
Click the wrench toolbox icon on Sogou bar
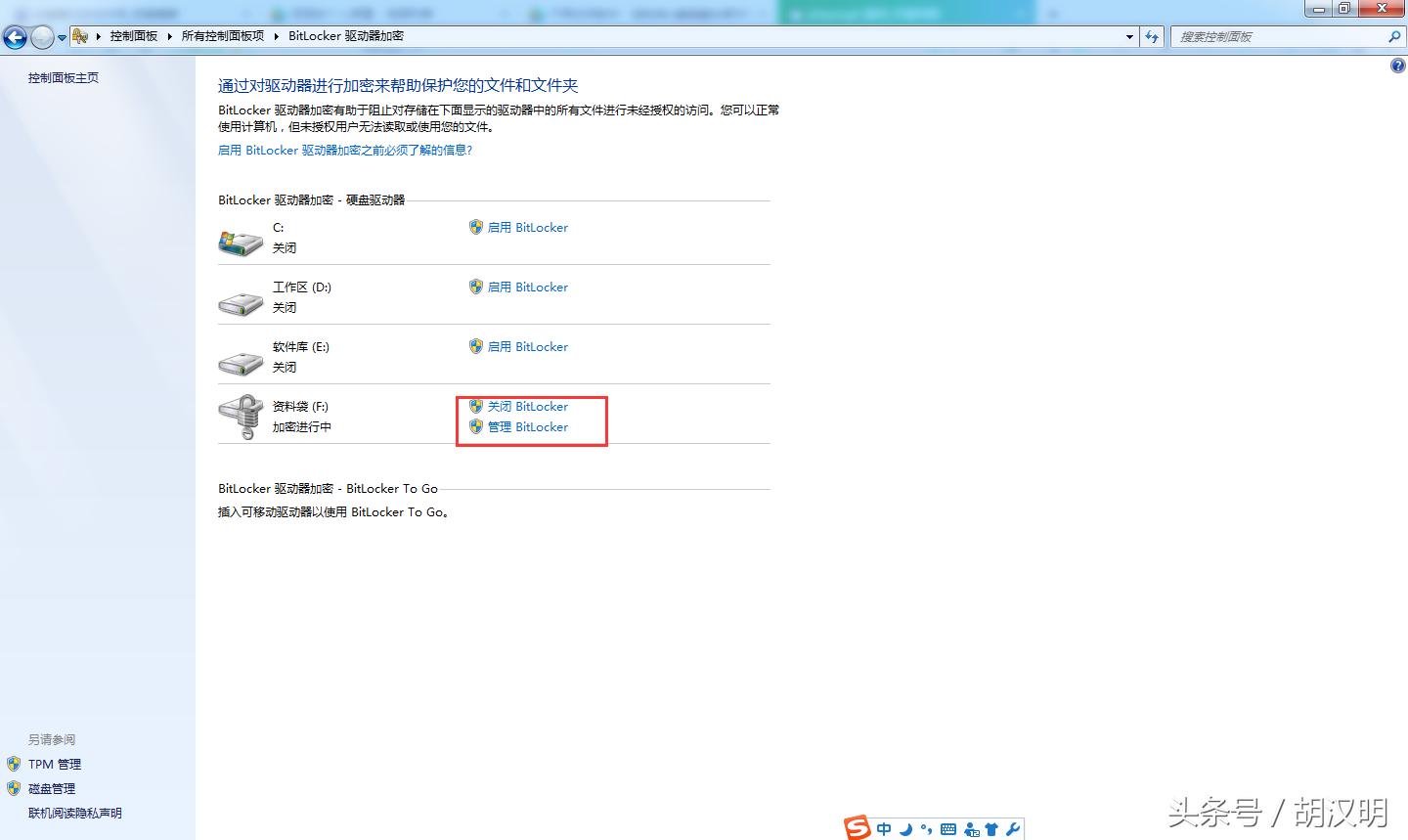pyautogui.click(x=1012, y=828)
